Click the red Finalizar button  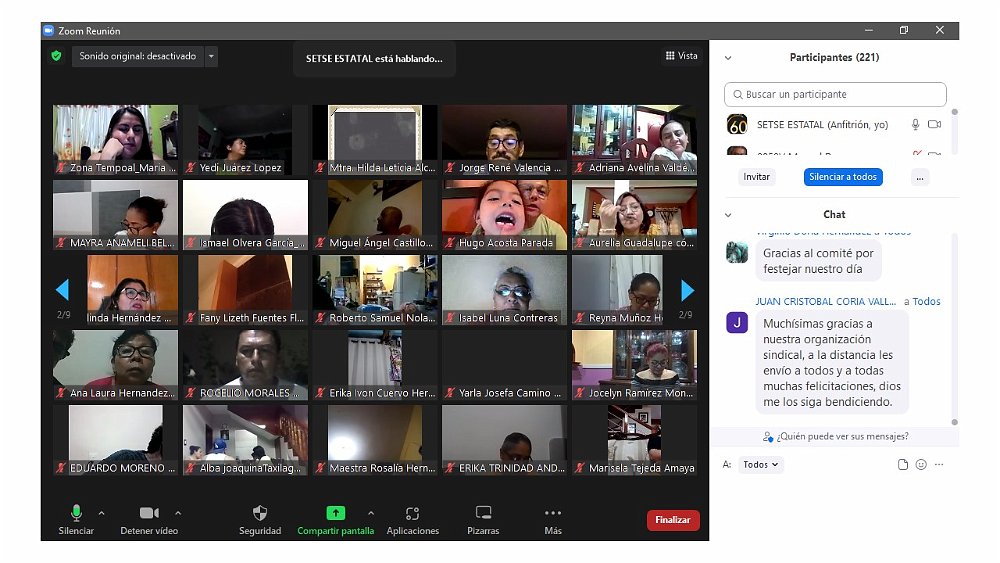673,520
